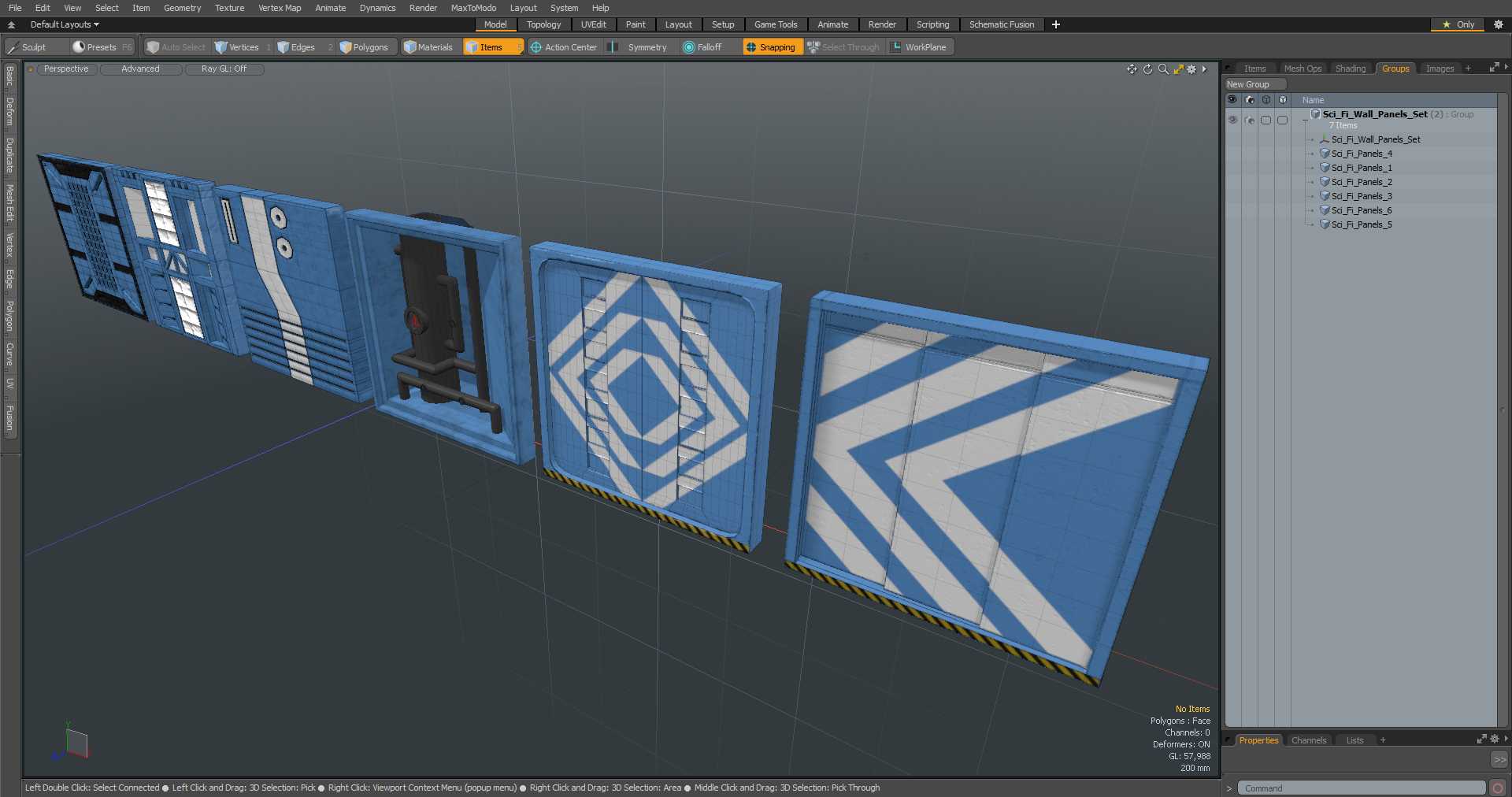Click the New Group button

[x=1255, y=84]
